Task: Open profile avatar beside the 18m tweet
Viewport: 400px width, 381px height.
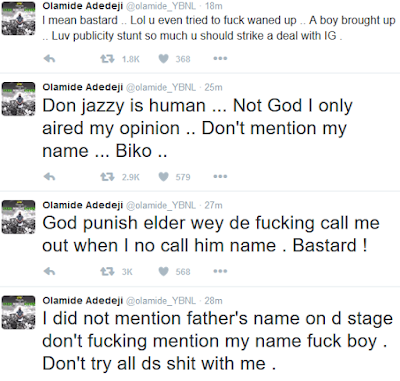Action: (18, 19)
